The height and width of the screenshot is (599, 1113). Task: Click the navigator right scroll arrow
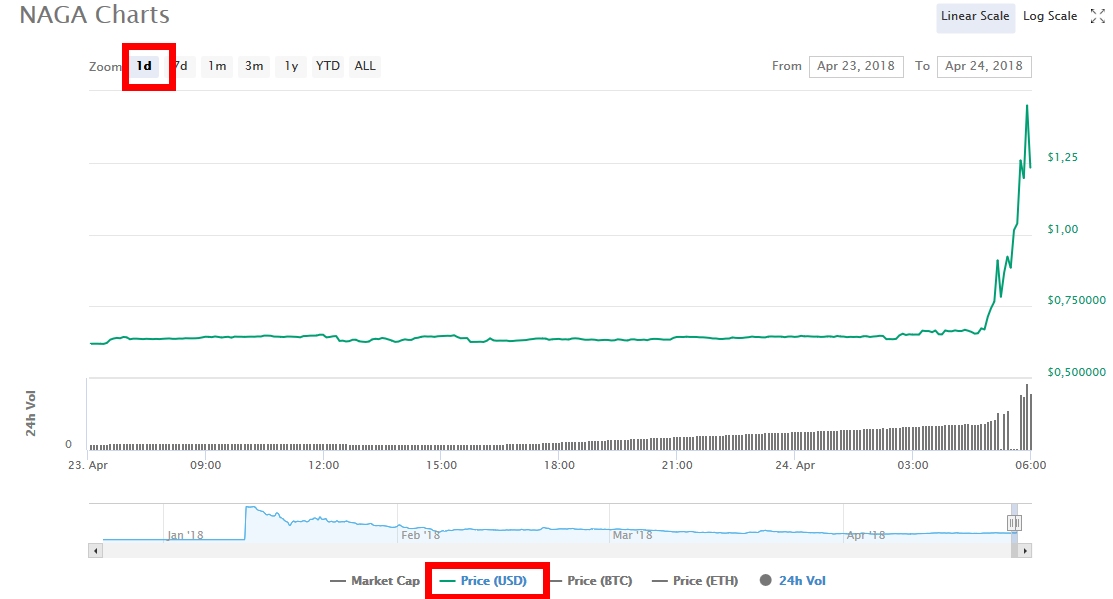coord(1024,550)
